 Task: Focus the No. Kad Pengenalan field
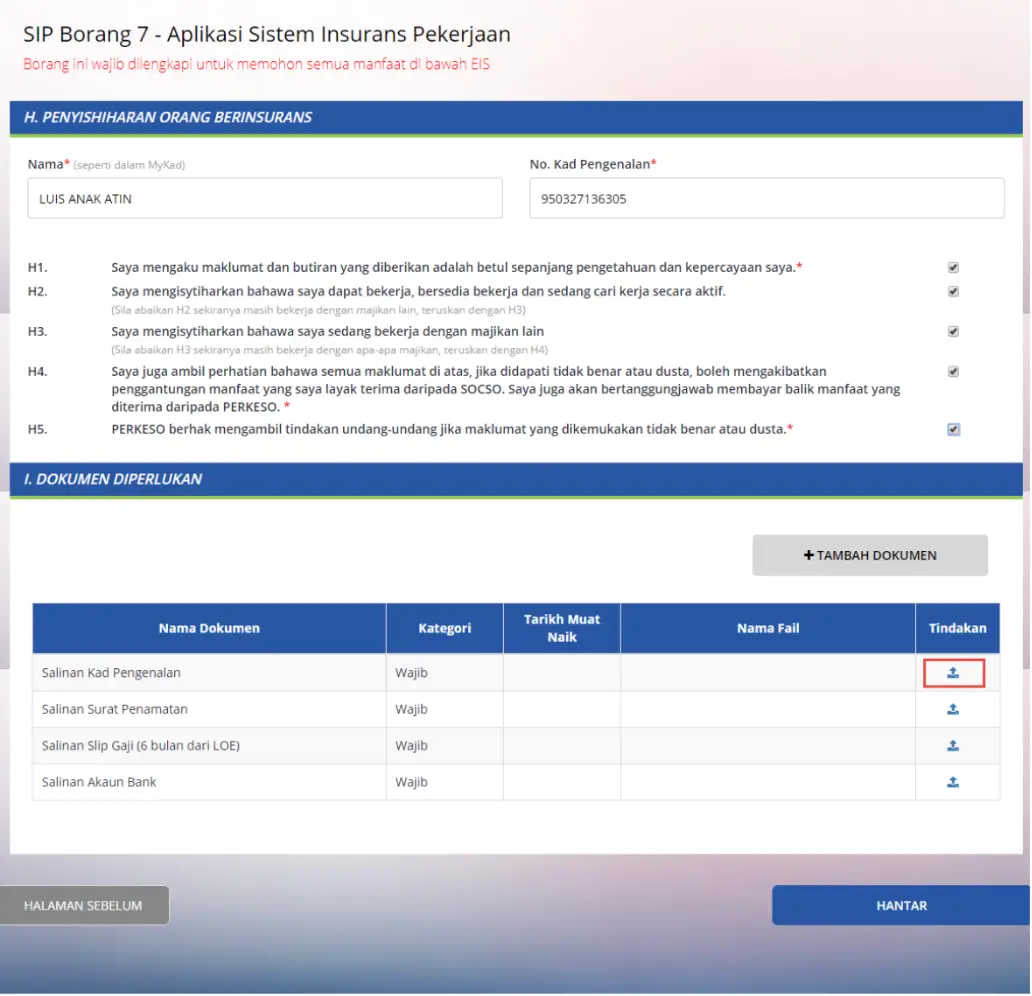click(767, 198)
